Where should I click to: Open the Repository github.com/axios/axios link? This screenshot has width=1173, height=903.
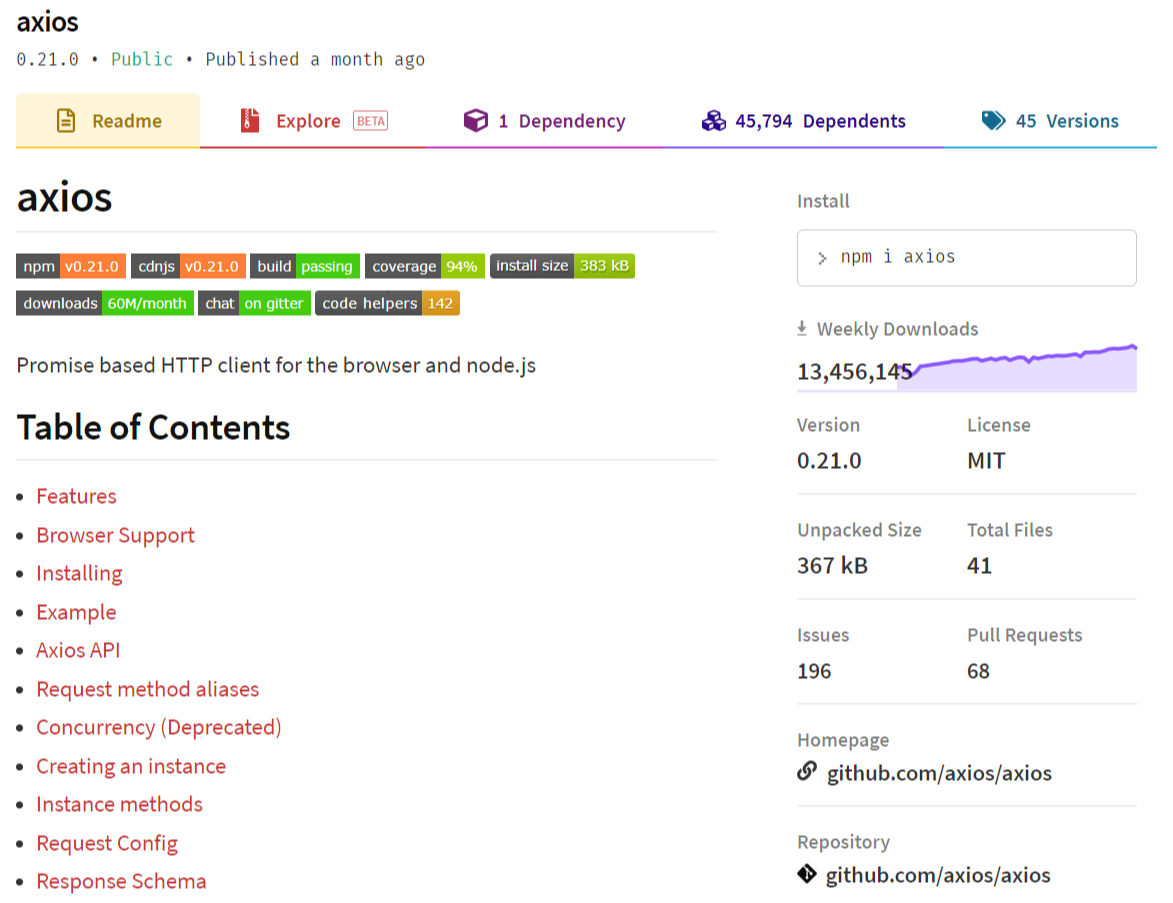point(938,875)
